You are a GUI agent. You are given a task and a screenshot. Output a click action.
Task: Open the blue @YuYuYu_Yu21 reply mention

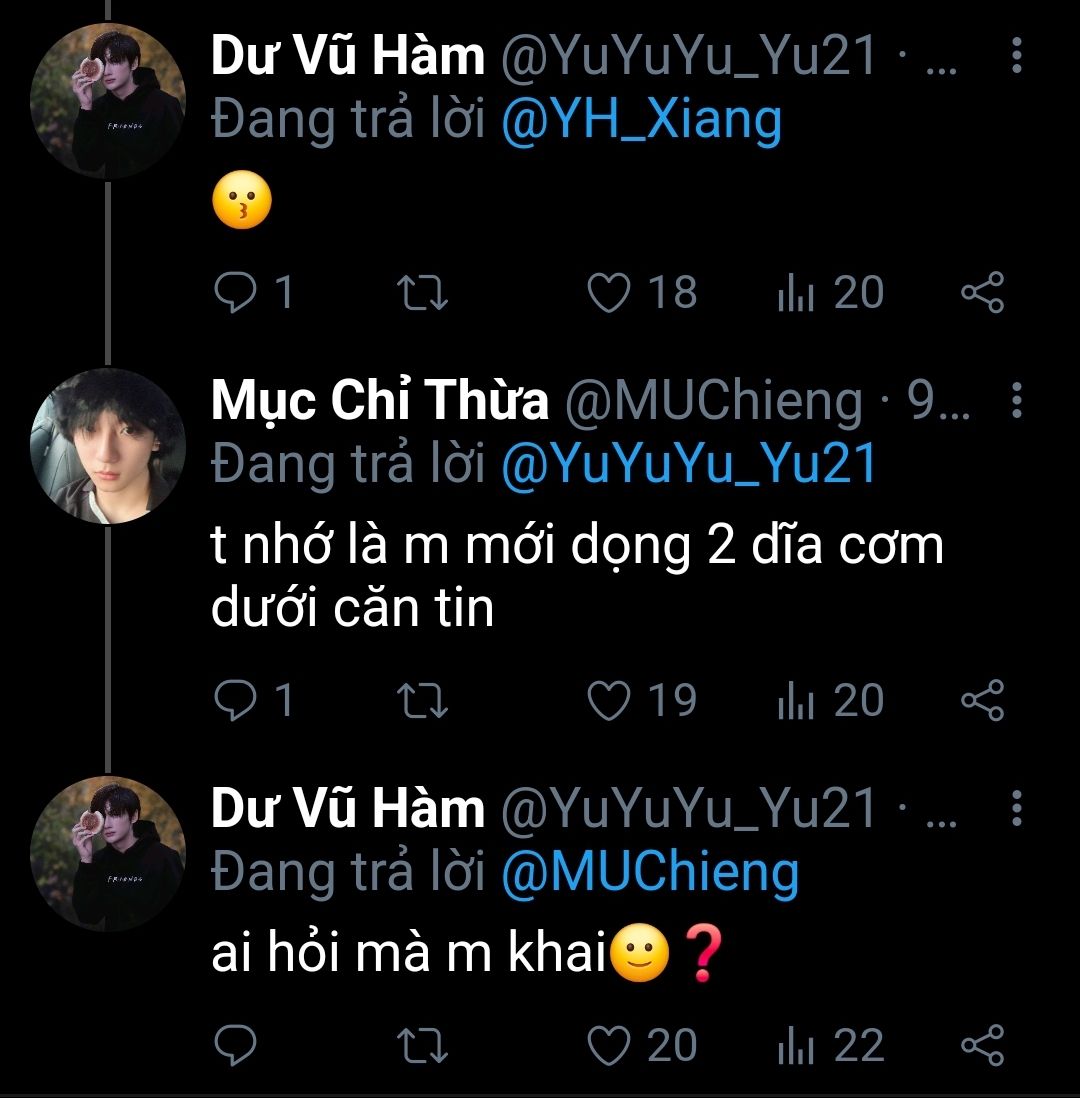click(688, 464)
